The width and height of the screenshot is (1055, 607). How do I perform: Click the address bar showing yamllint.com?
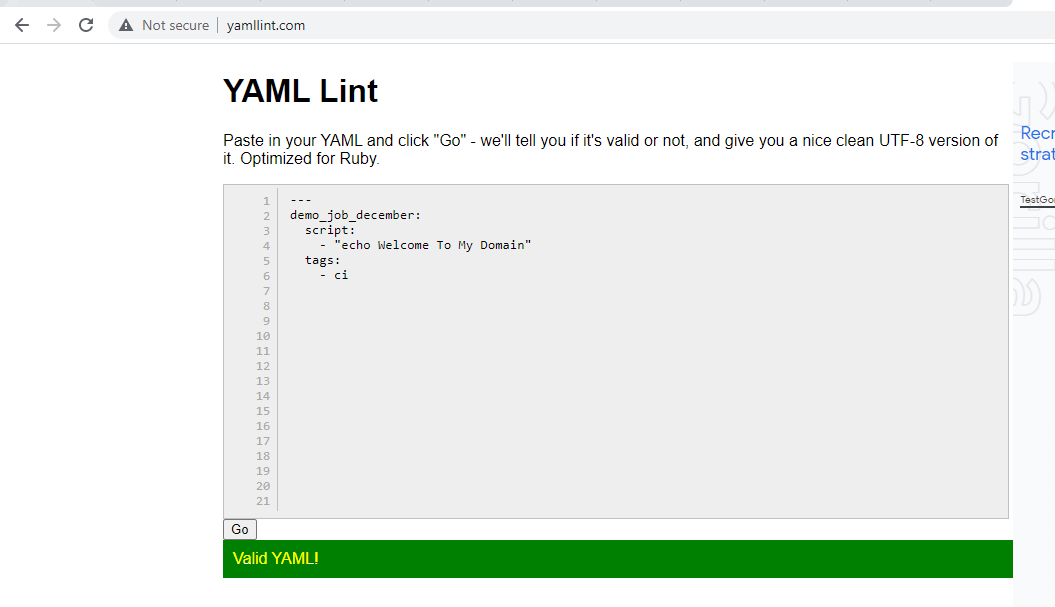tap(265, 25)
